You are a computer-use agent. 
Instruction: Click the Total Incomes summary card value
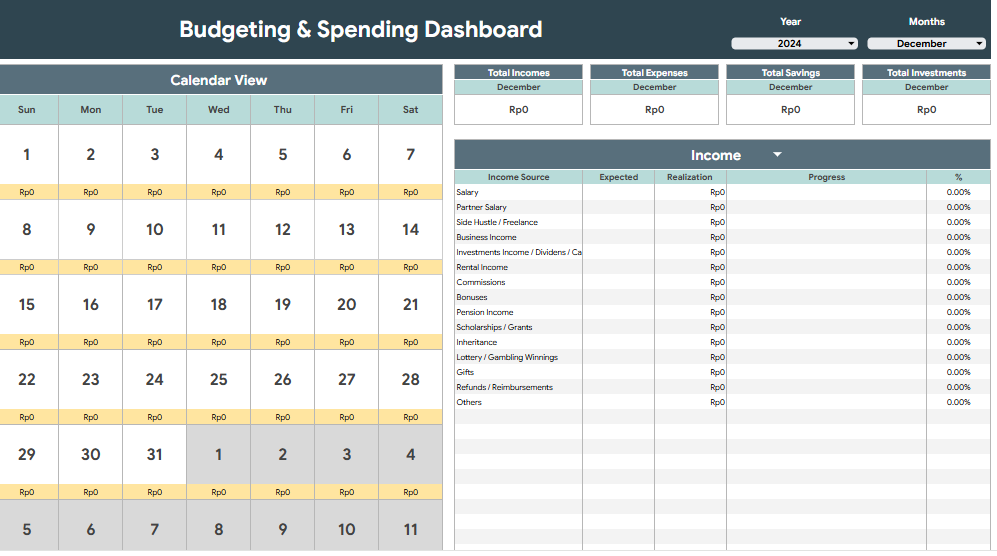point(518,110)
